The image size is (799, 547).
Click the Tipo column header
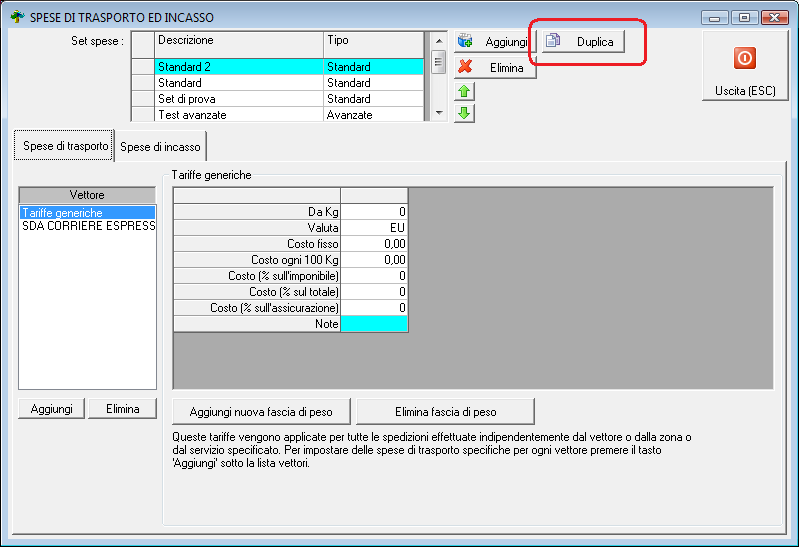pos(374,45)
